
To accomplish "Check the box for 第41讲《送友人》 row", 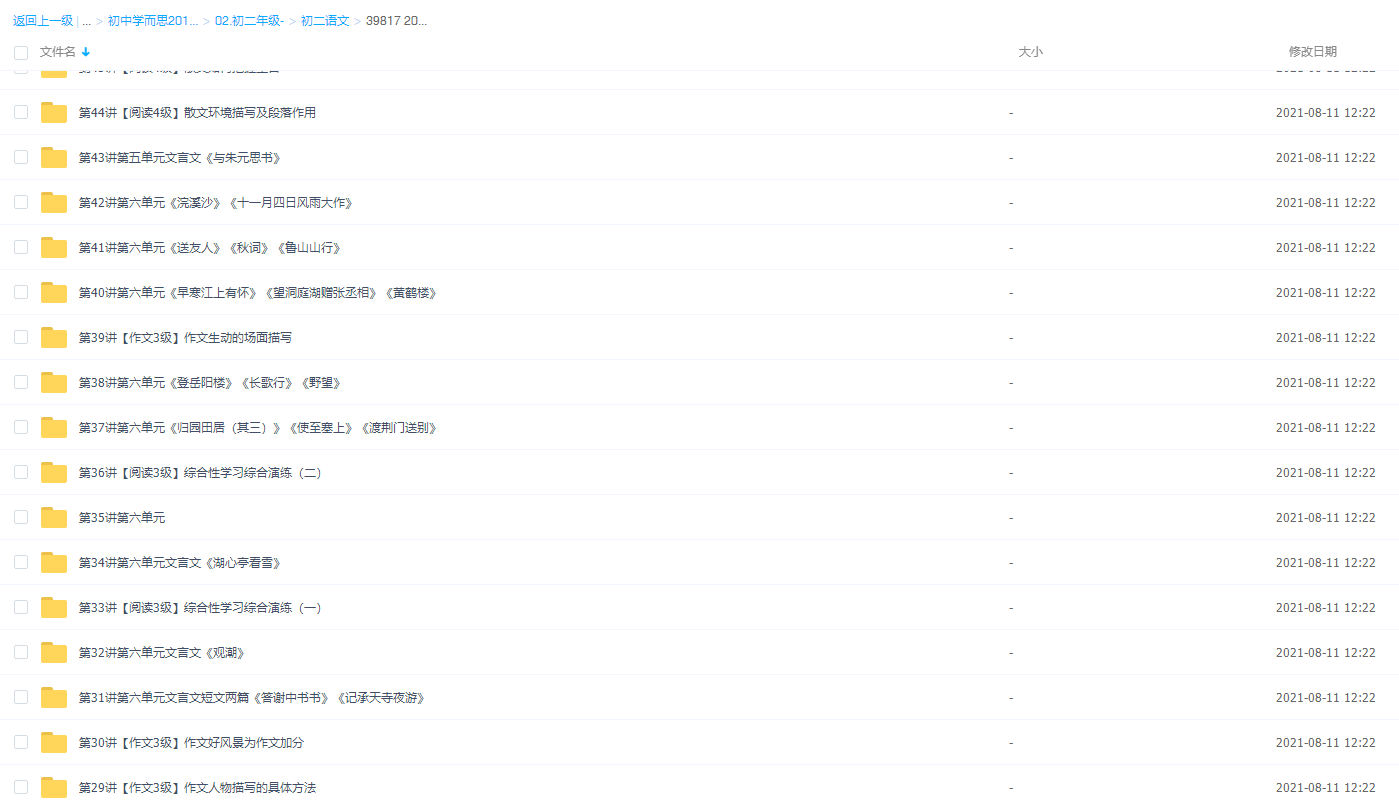I will click(x=21, y=247).
